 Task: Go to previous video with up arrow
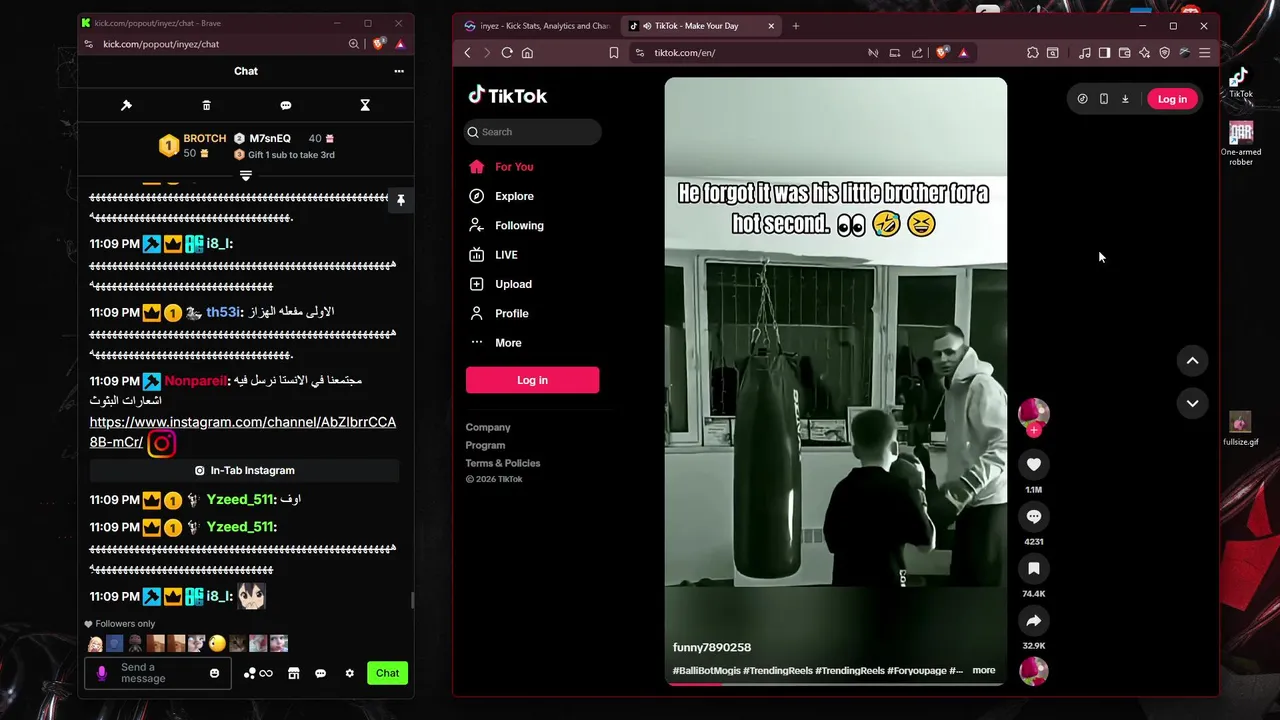tap(1192, 361)
